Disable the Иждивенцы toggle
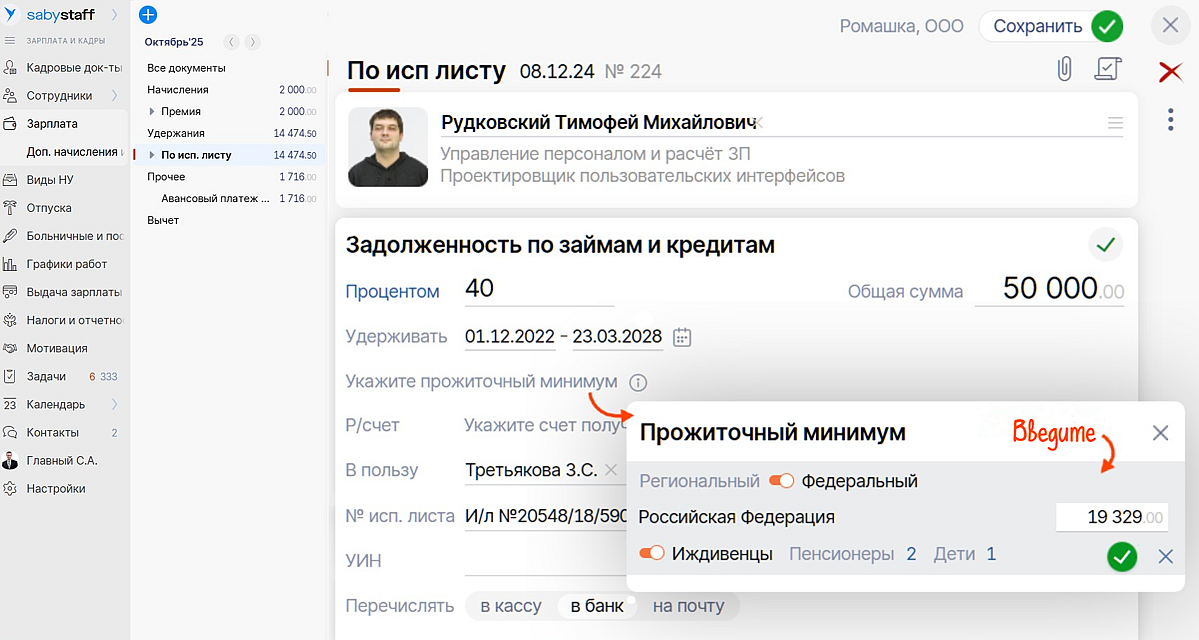1199x640 pixels. pyautogui.click(x=652, y=554)
